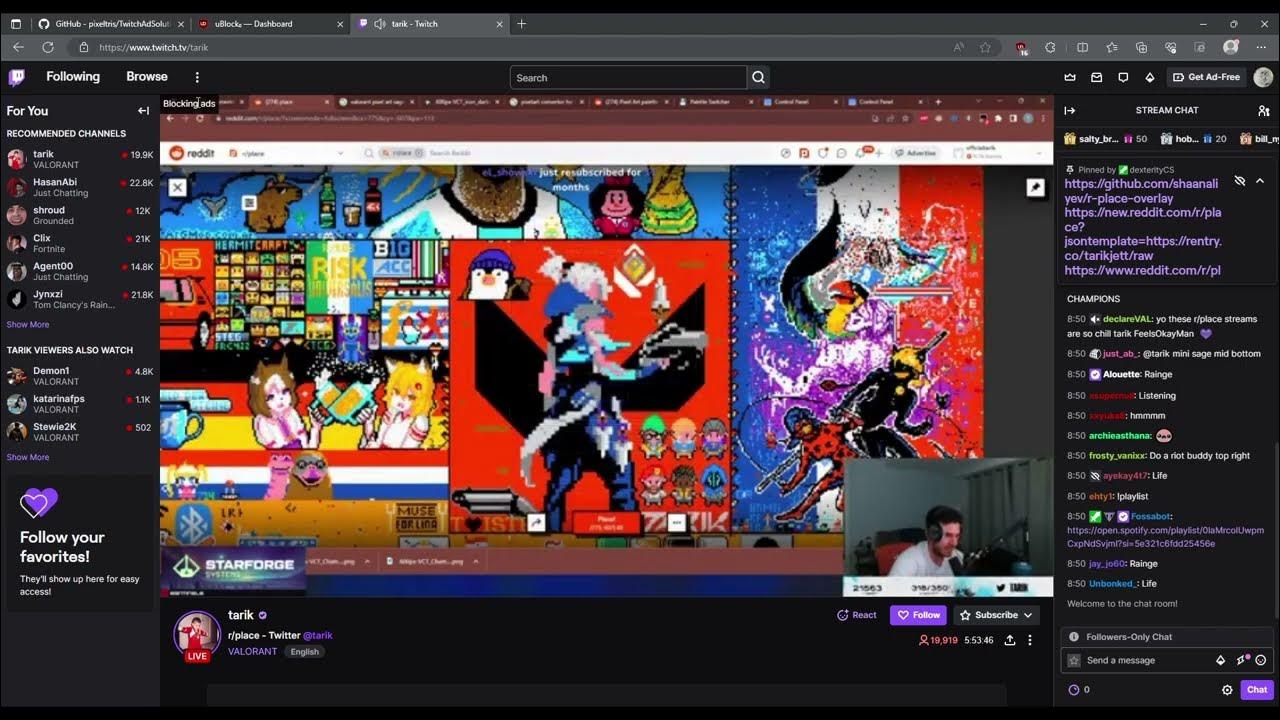Click the channel points icon showing 0

click(x=1079, y=690)
